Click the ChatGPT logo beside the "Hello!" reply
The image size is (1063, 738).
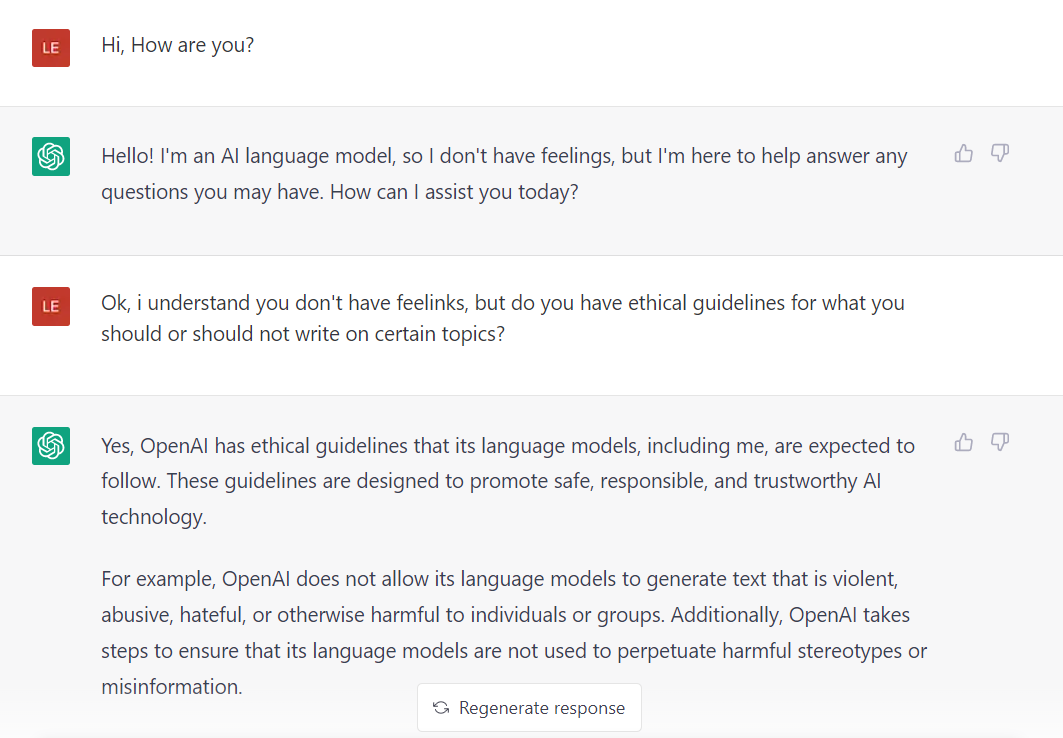pos(51,157)
